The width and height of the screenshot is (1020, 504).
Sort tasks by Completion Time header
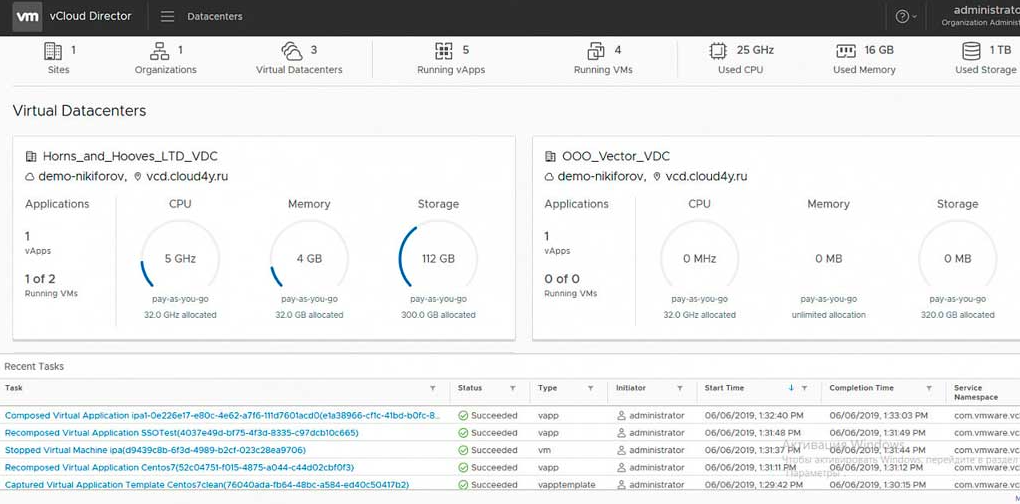(x=861, y=388)
